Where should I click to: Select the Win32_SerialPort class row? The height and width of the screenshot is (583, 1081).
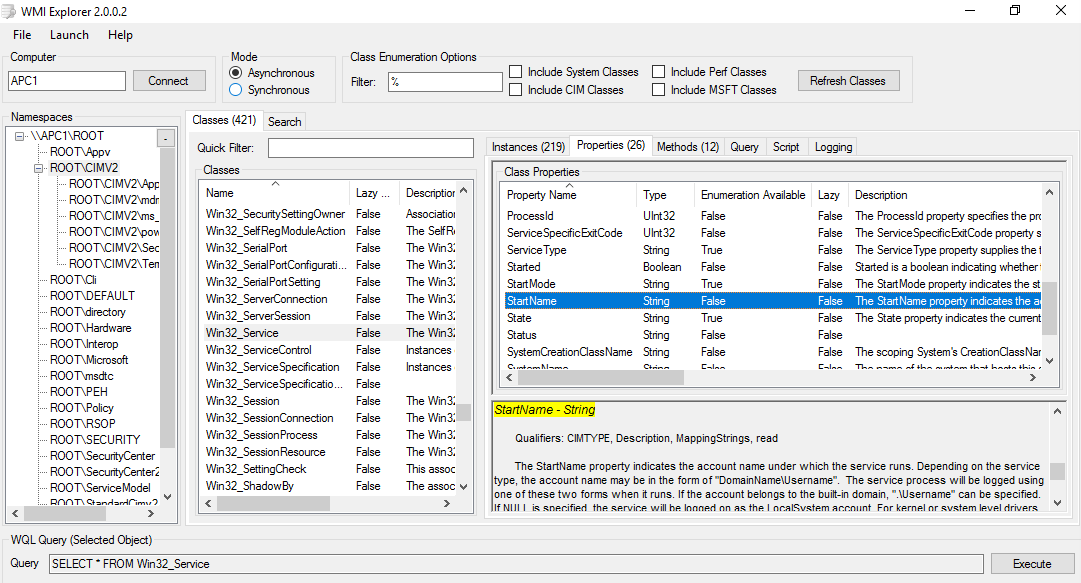click(328, 248)
